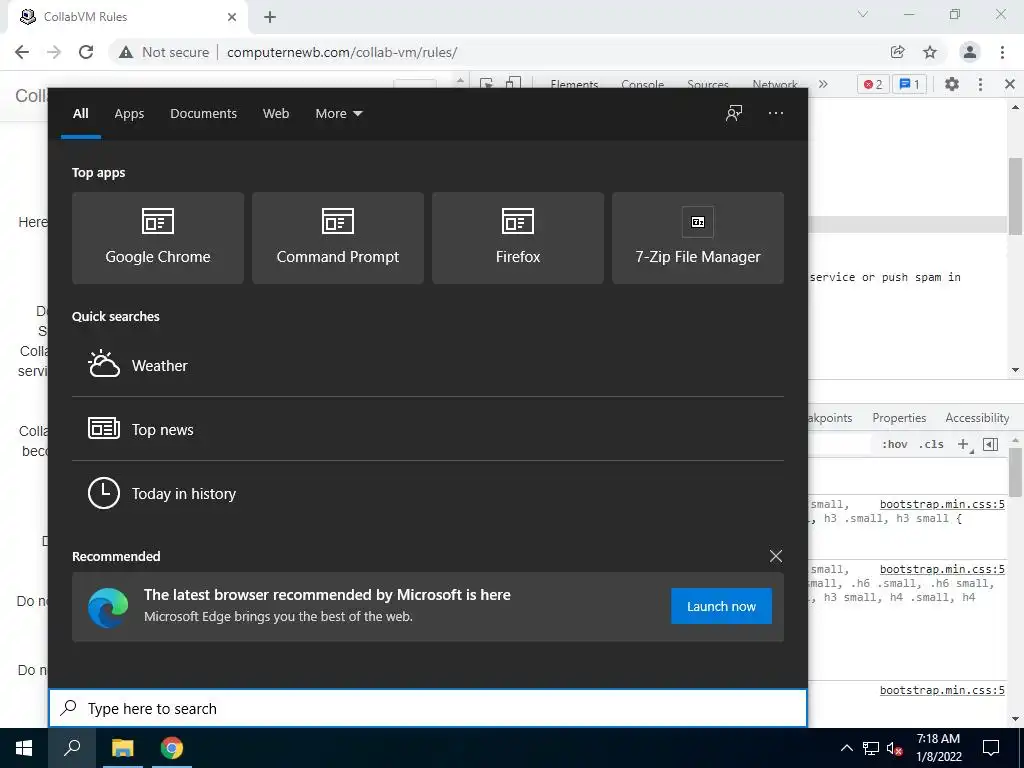The image size is (1024, 768).
Task: Switch to DevTools Console tab
Action: pos(643,84)
